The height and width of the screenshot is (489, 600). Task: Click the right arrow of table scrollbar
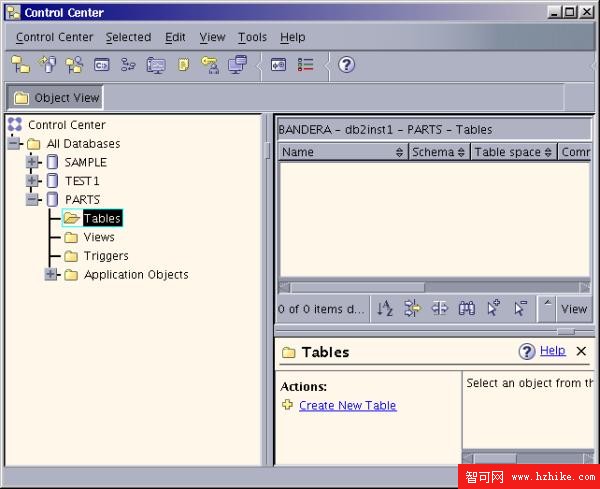pos(585,287)
